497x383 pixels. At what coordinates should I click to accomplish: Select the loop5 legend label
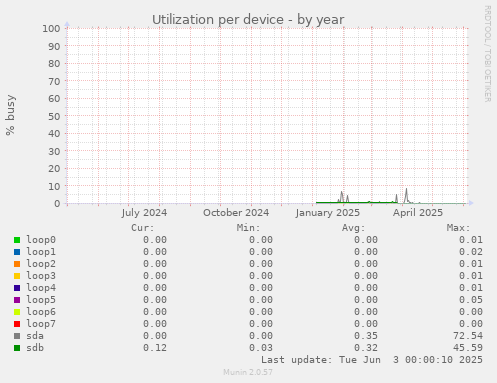pos(41,300)
